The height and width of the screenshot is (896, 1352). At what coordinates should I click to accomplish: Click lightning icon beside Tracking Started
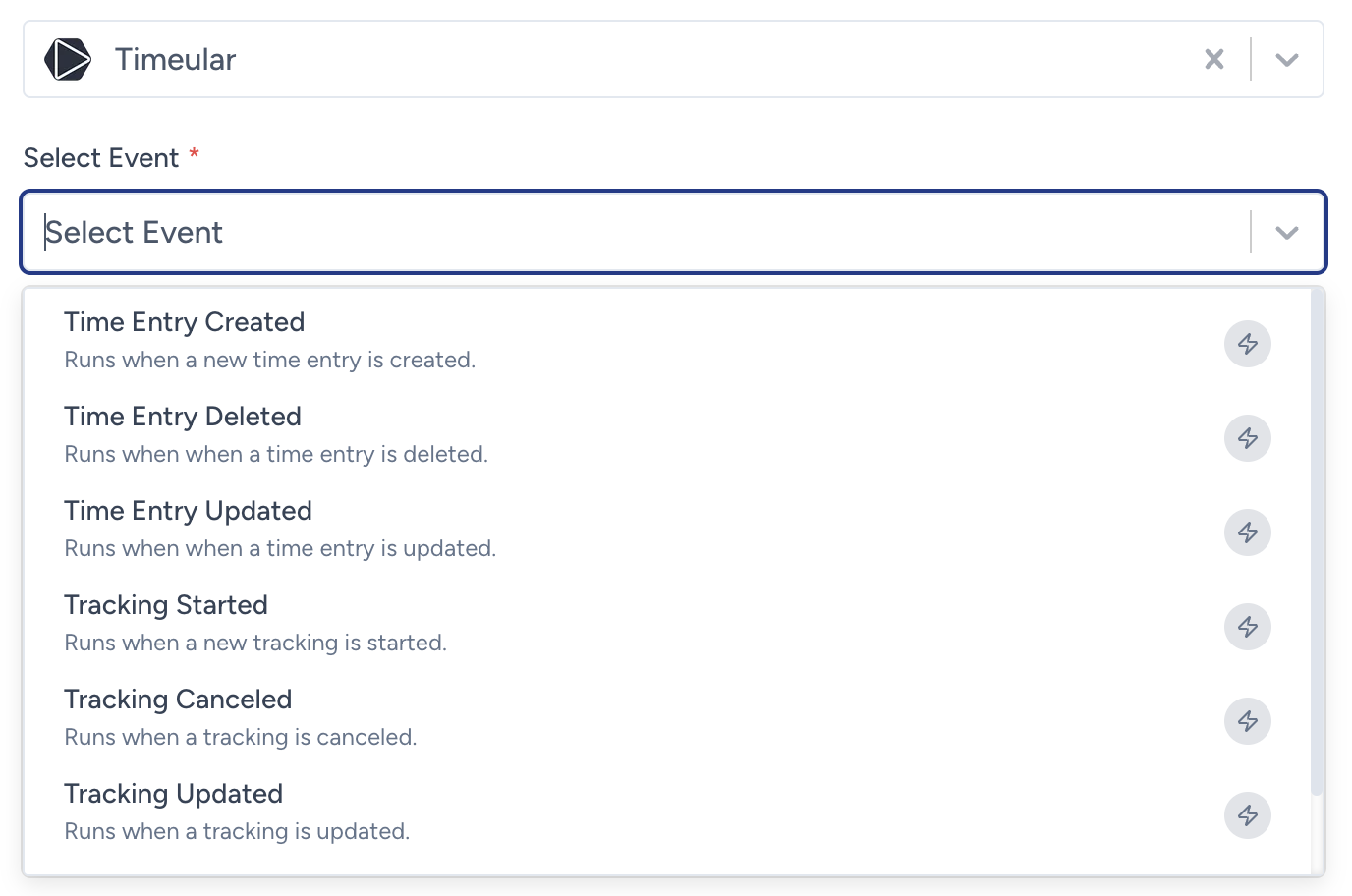(1248, 627)
